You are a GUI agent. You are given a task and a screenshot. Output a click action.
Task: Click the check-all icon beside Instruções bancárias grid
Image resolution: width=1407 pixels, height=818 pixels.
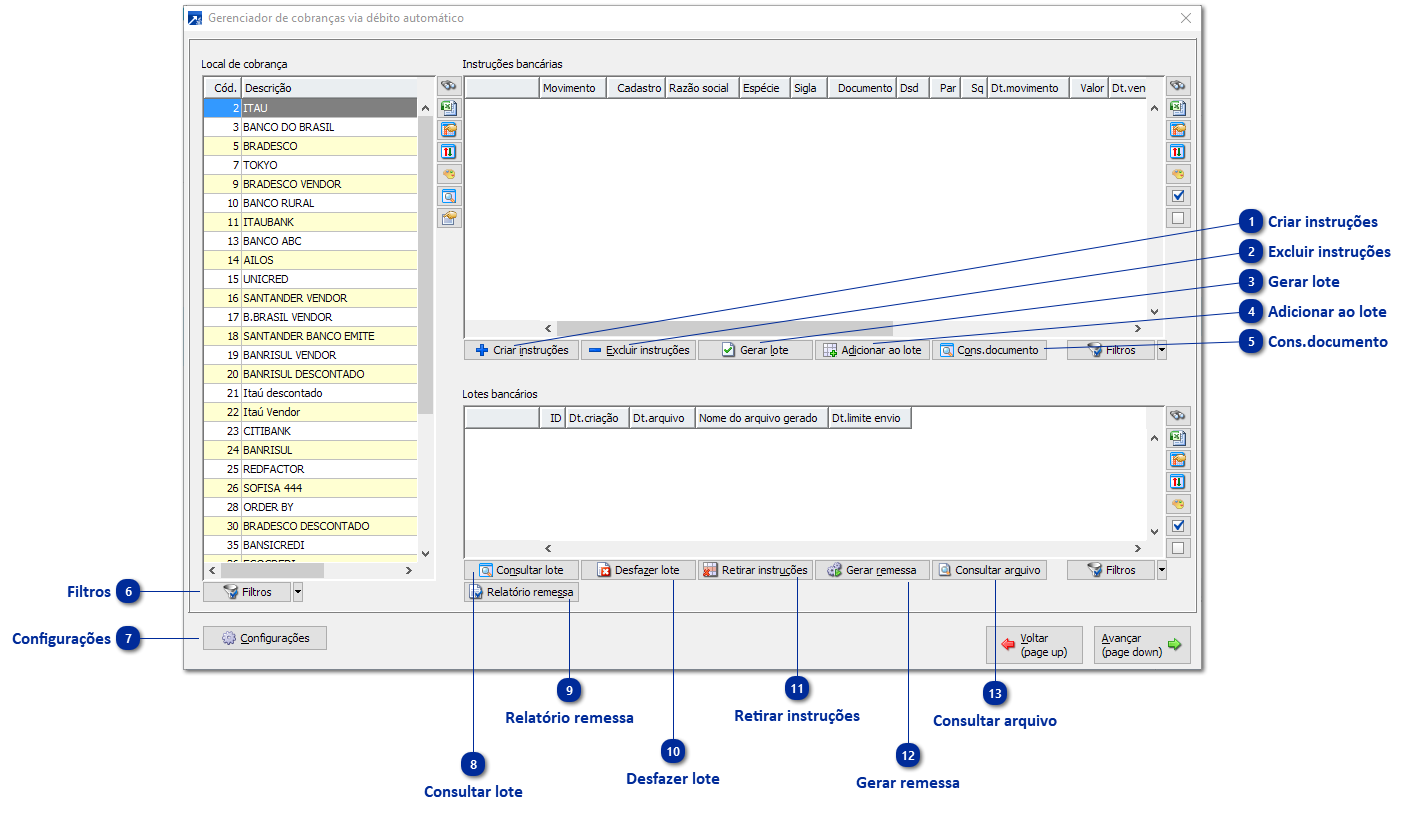click(x=1178, y=196)
